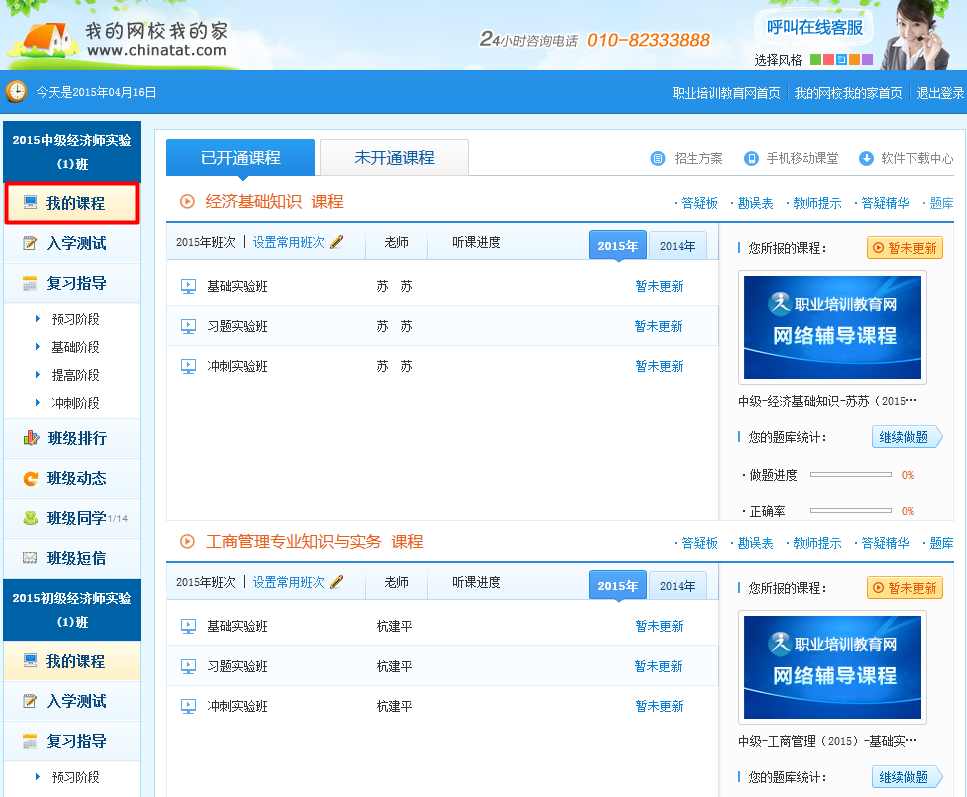Select 2015年 tab in 工商管理 course section

click(x=617, y=586)
